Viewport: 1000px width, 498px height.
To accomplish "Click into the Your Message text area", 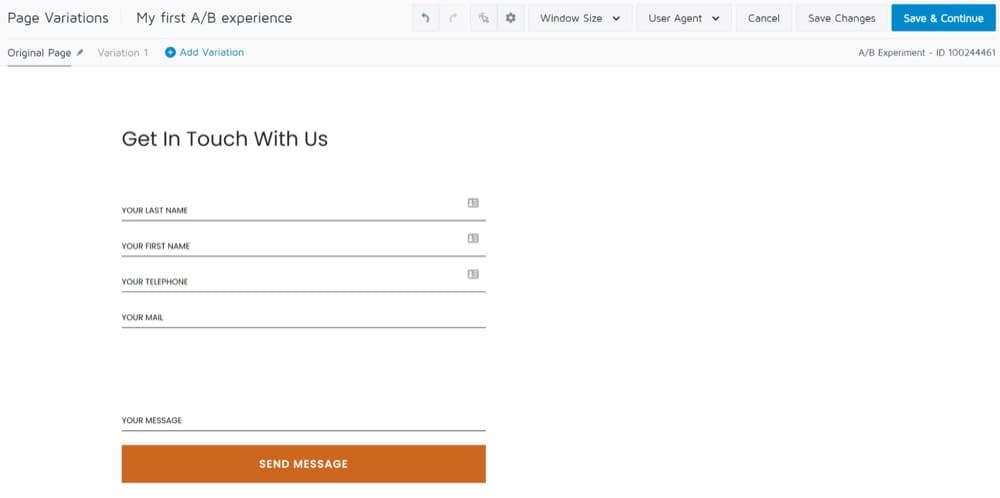I will pos(304,385).
